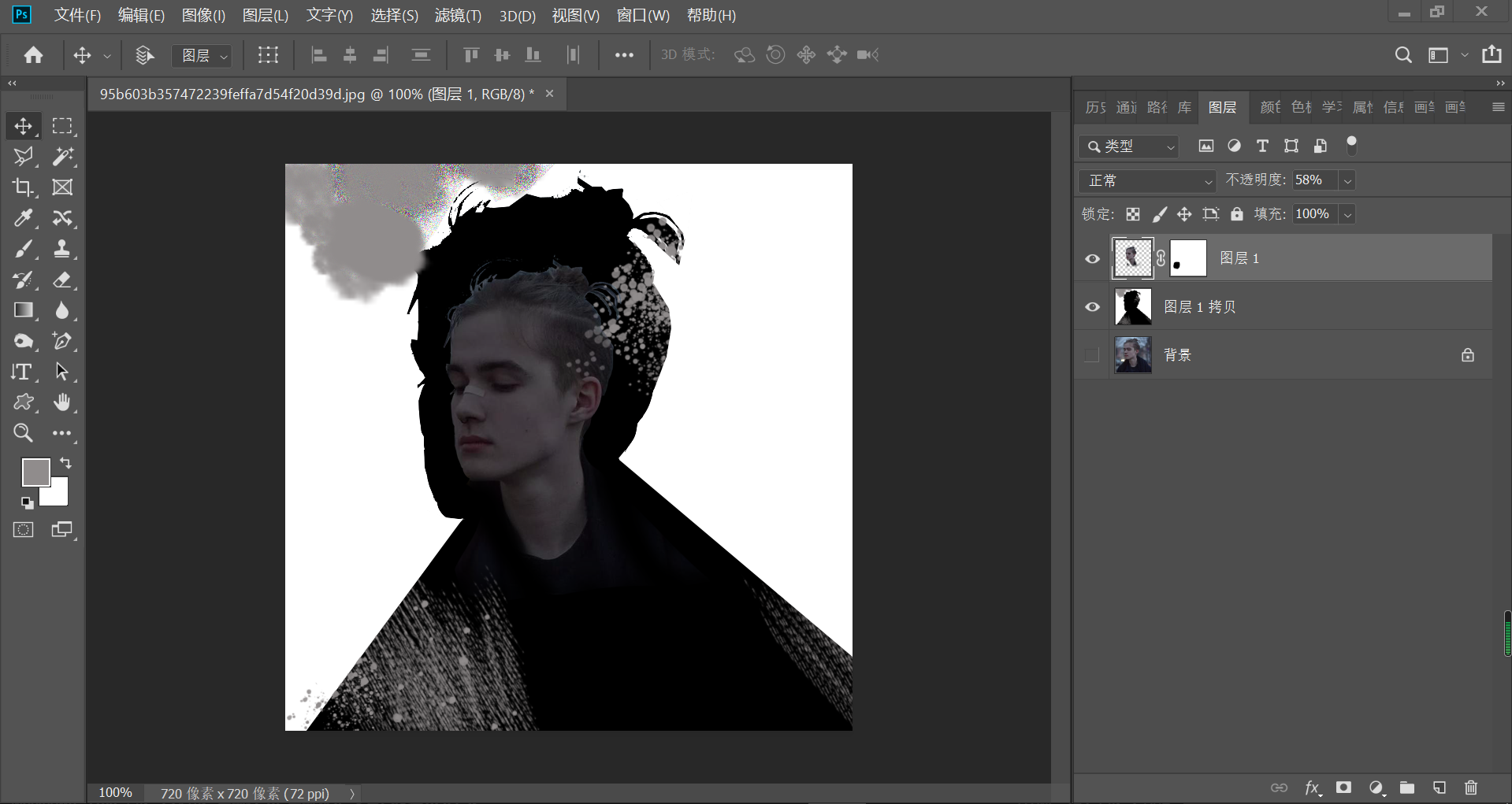Select the Brush tool in toolbox
1512x804 pixels.
[23, 249]
